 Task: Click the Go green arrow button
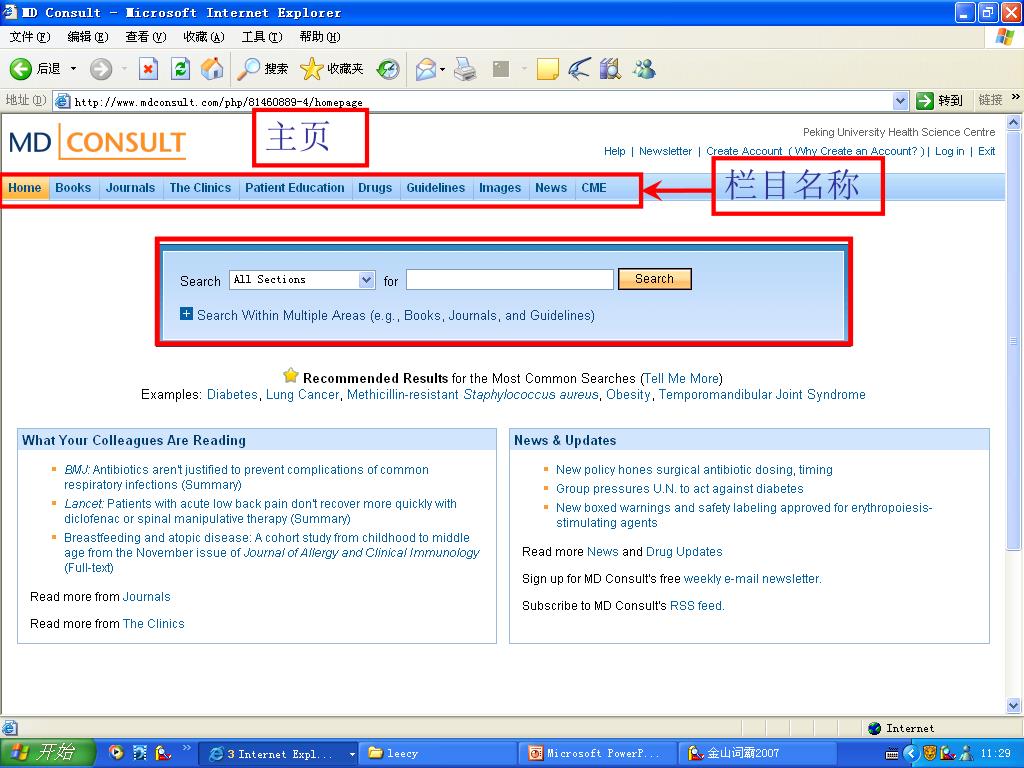pyautogui.click(x=925, y=101)
